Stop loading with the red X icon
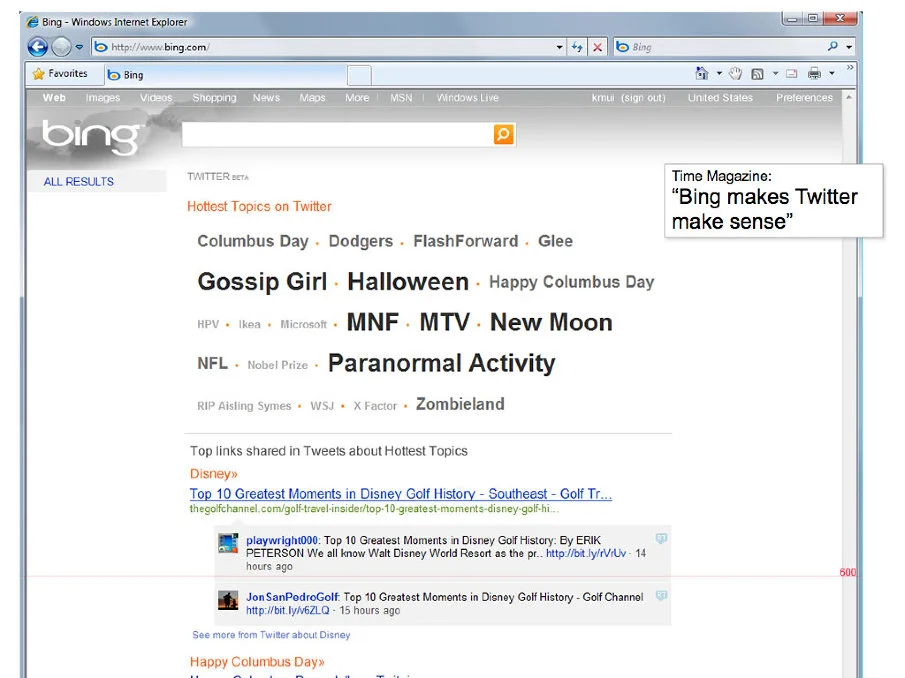This screenshot has width=905, height=678. click(x=597, y=47)
